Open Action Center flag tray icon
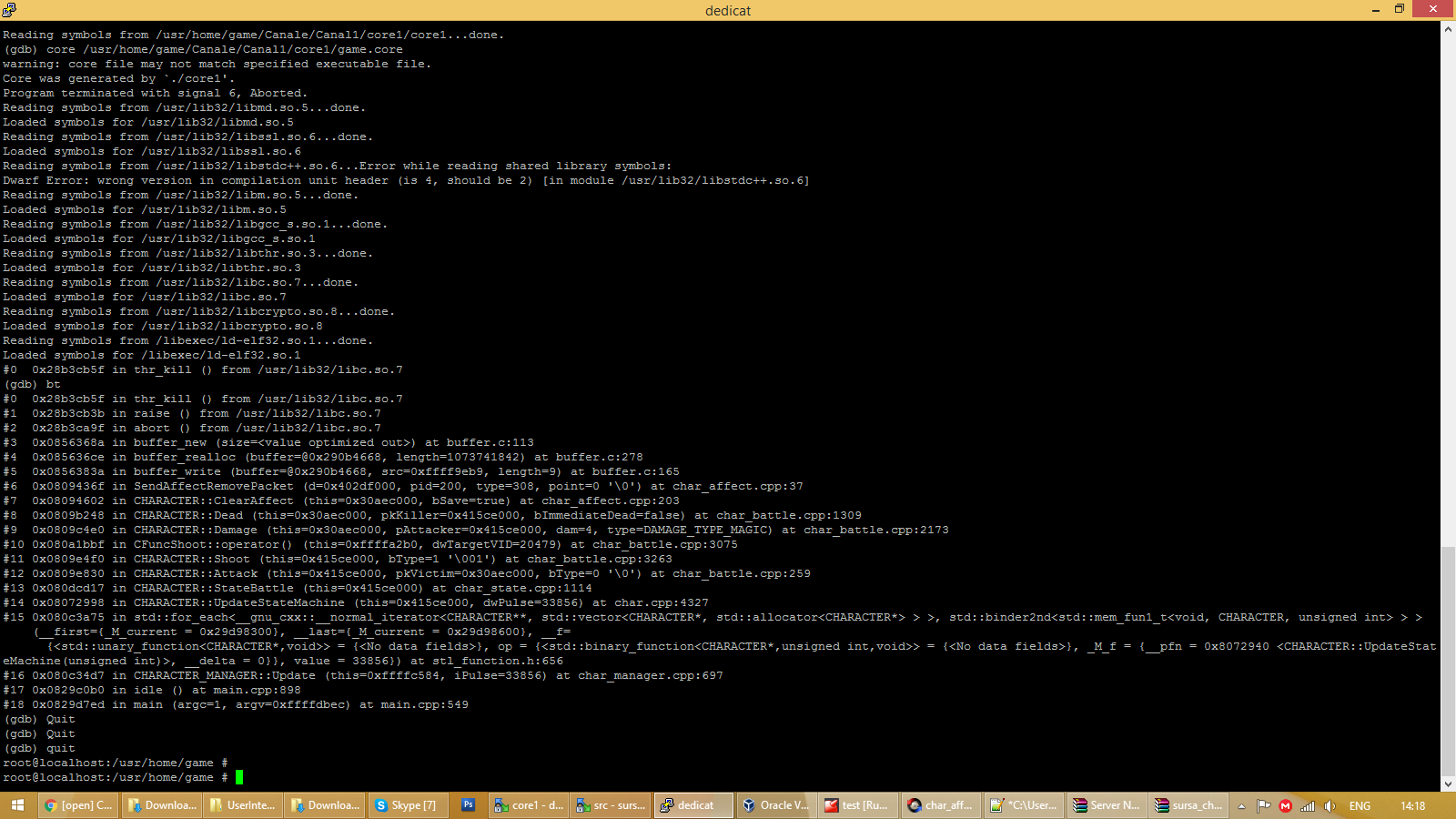 point(1263,806)
